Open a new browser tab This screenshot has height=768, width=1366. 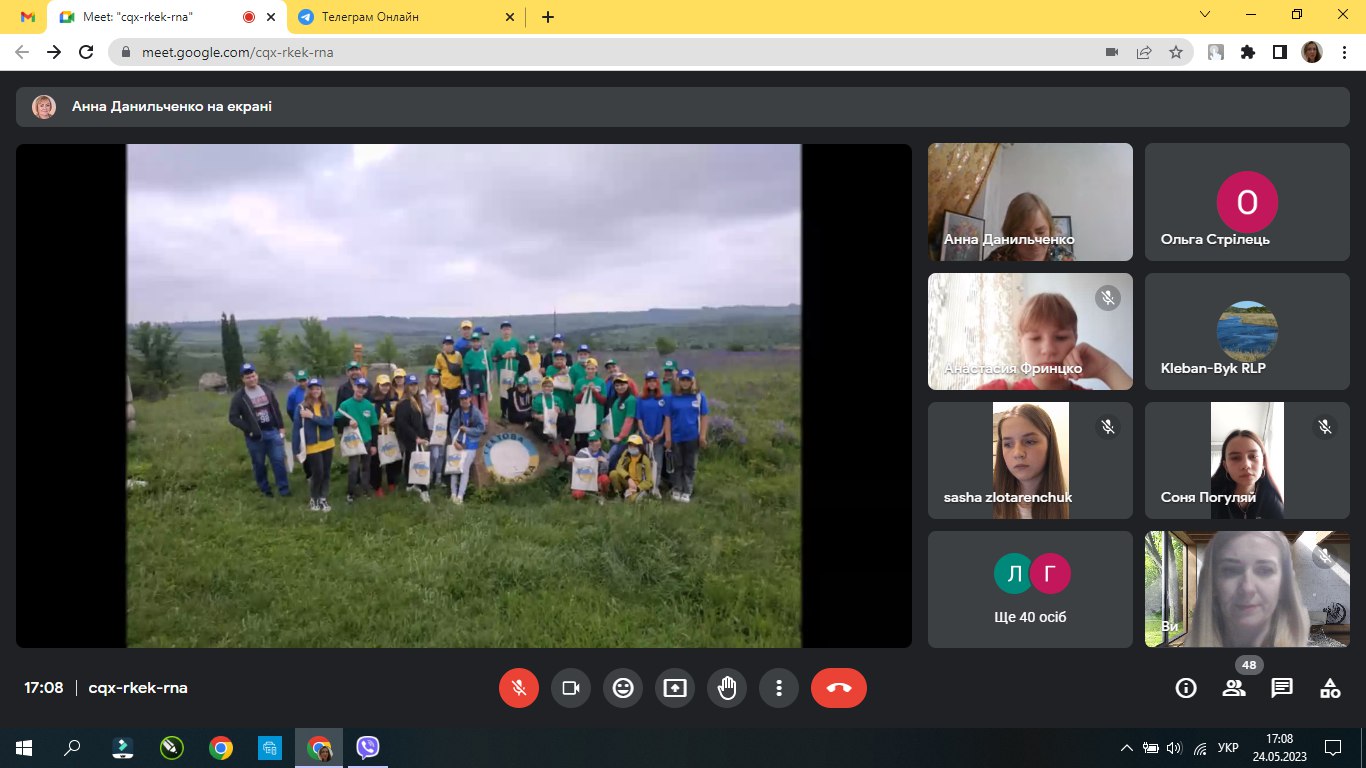tap(548, 17)
